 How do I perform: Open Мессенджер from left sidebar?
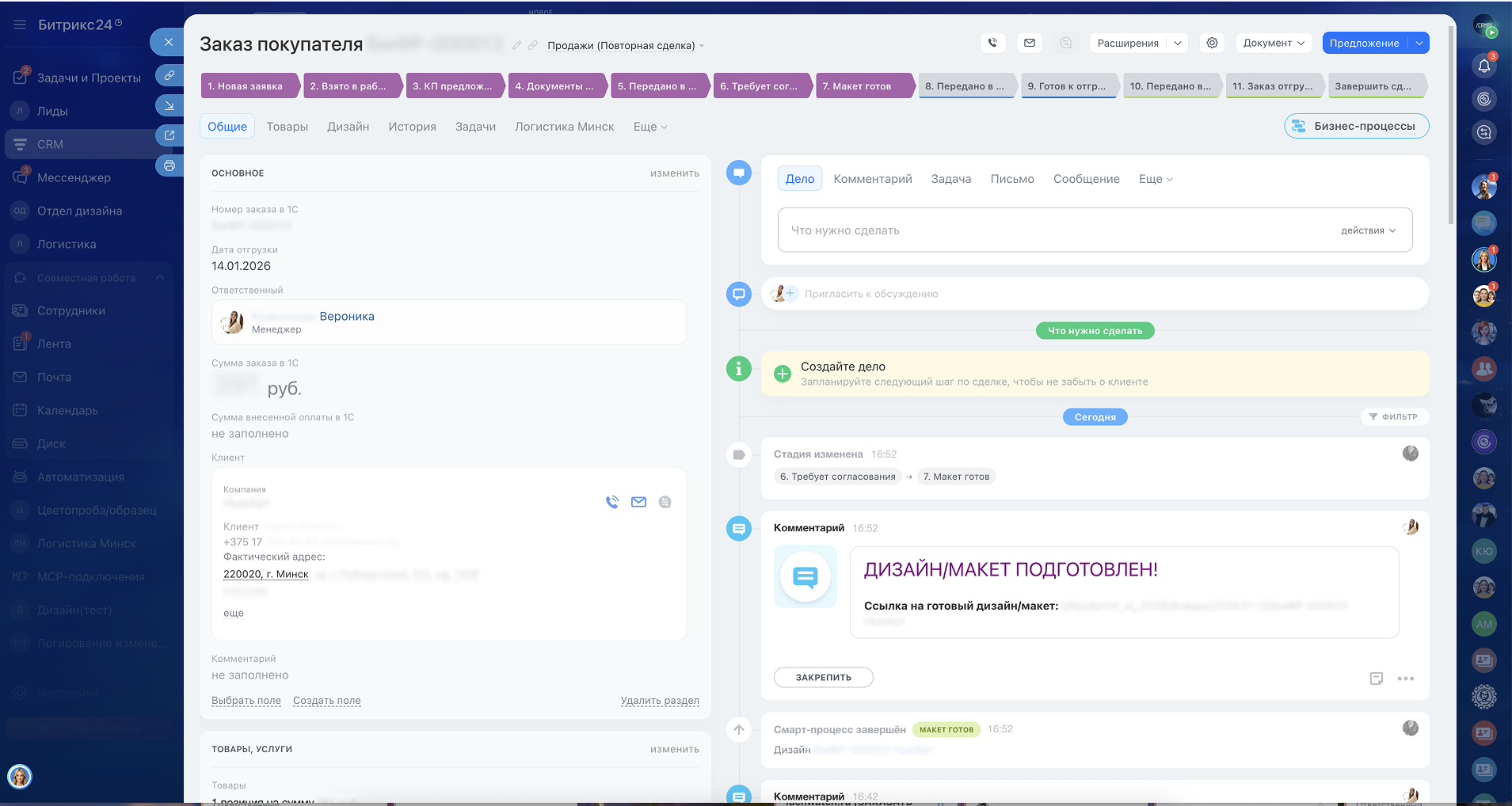pos(88,177)
